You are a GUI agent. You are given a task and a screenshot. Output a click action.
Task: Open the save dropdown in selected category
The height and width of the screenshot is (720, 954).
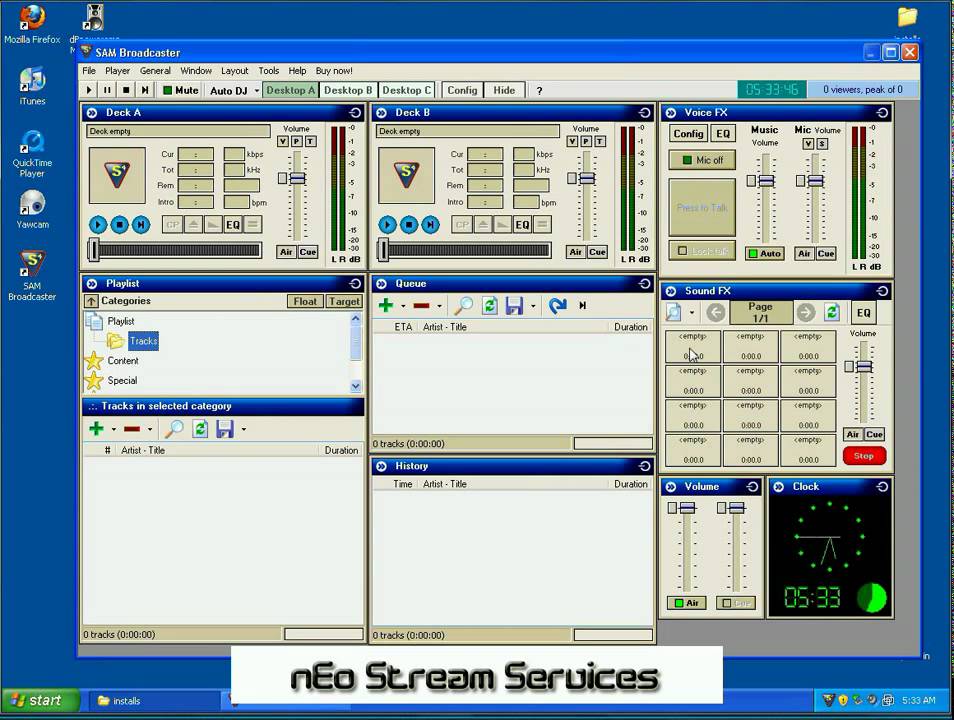(243, 430)
